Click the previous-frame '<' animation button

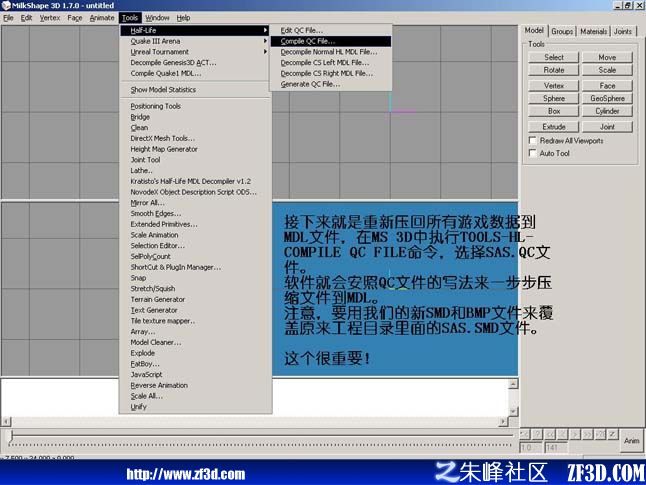562,434
